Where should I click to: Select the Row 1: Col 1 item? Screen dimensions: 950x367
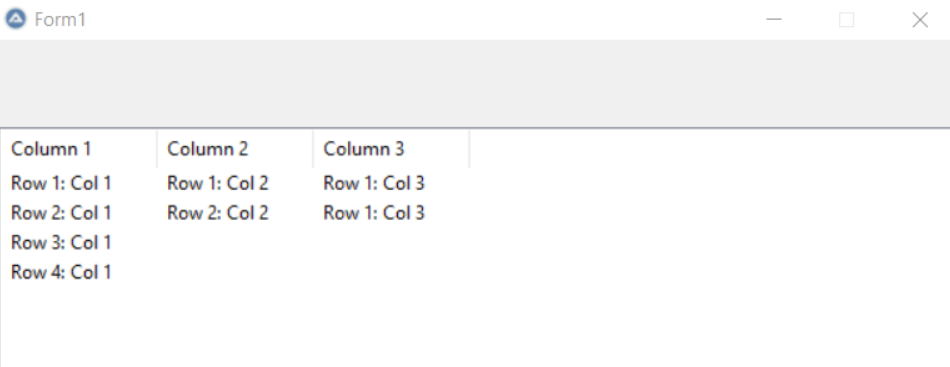[61, 183]
